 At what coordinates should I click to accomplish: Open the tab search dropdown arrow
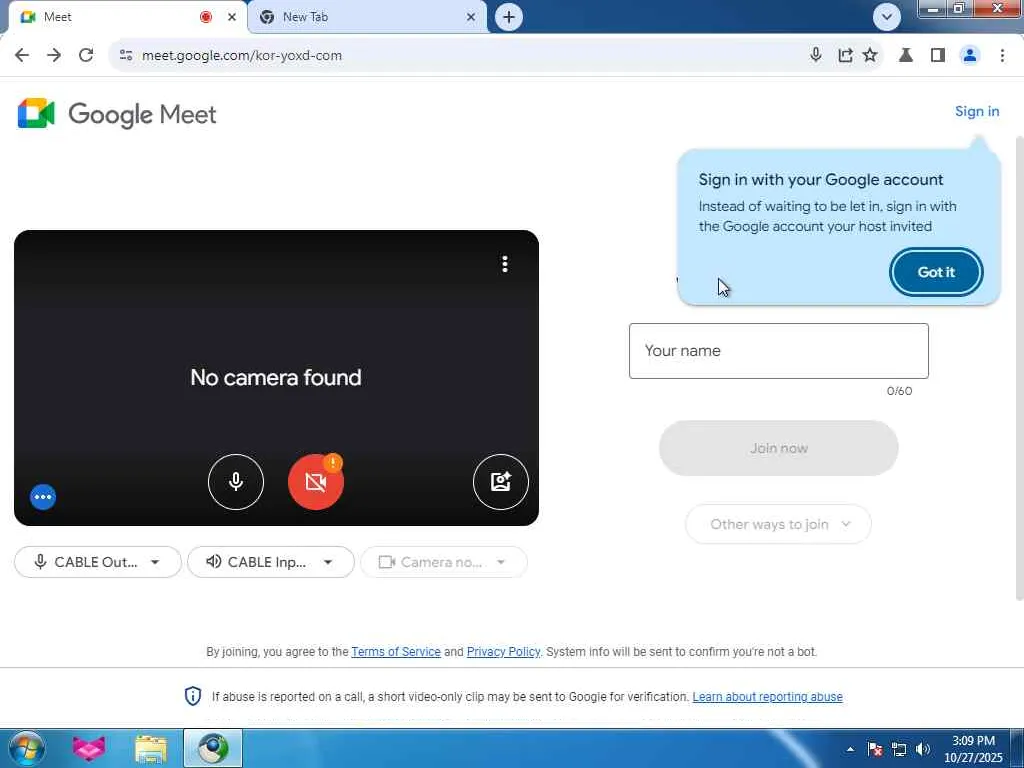click(x=887, y=17)
